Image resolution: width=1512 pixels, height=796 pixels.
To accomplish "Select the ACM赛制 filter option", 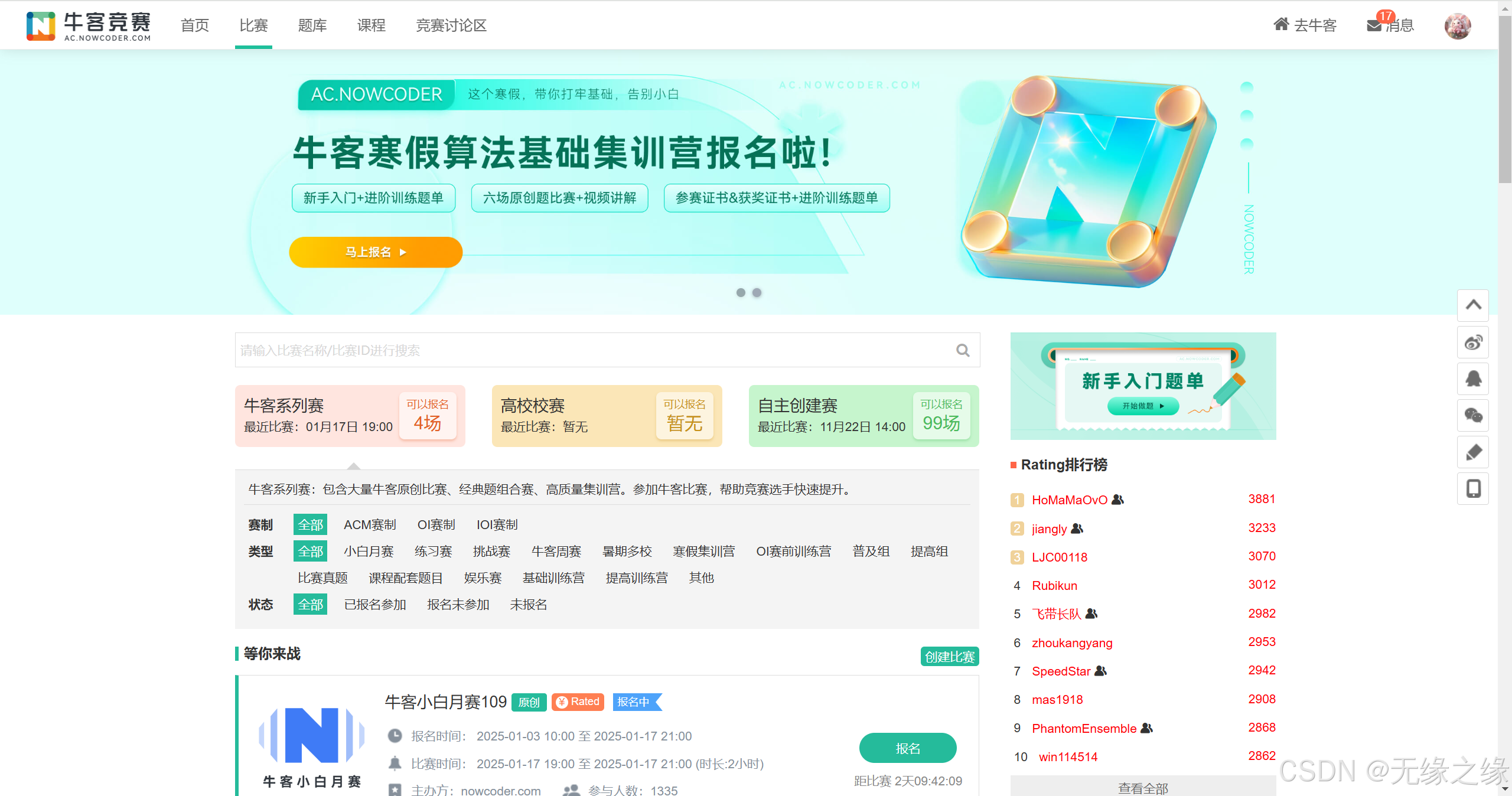I will click(370, 524).
